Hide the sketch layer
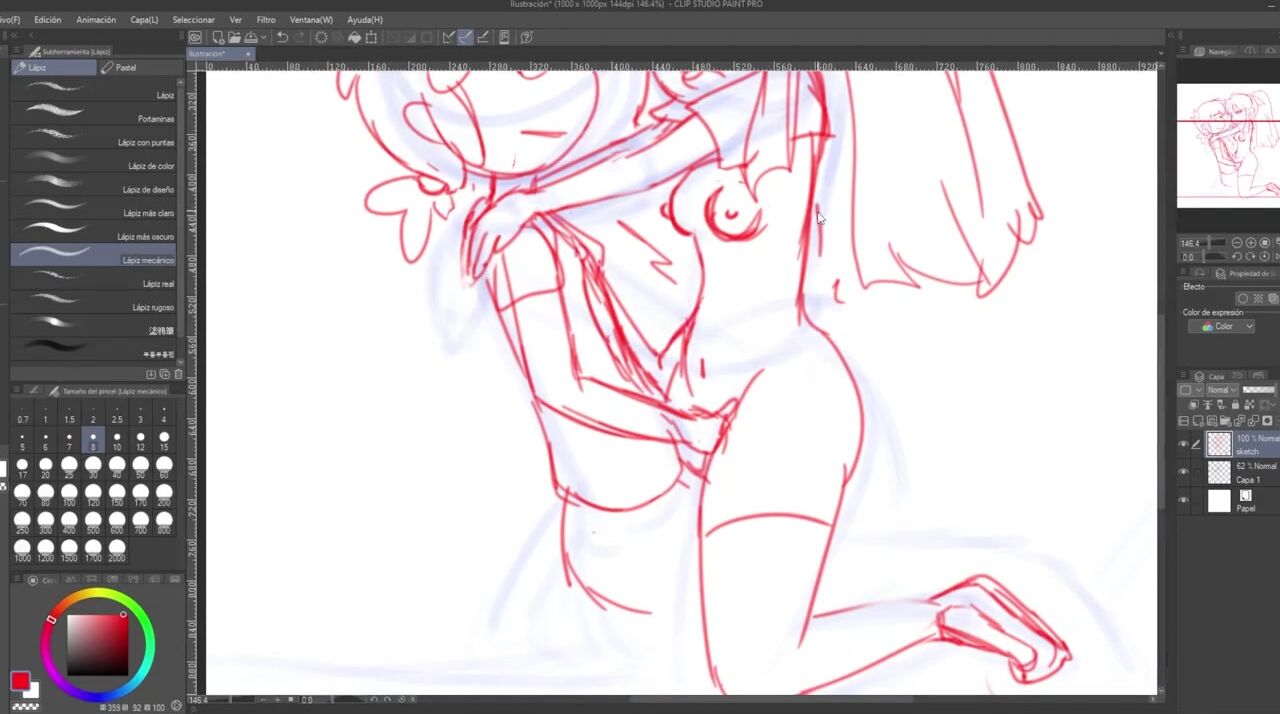This screenshot has width=1280, height=714. (x=1183, y=444)
